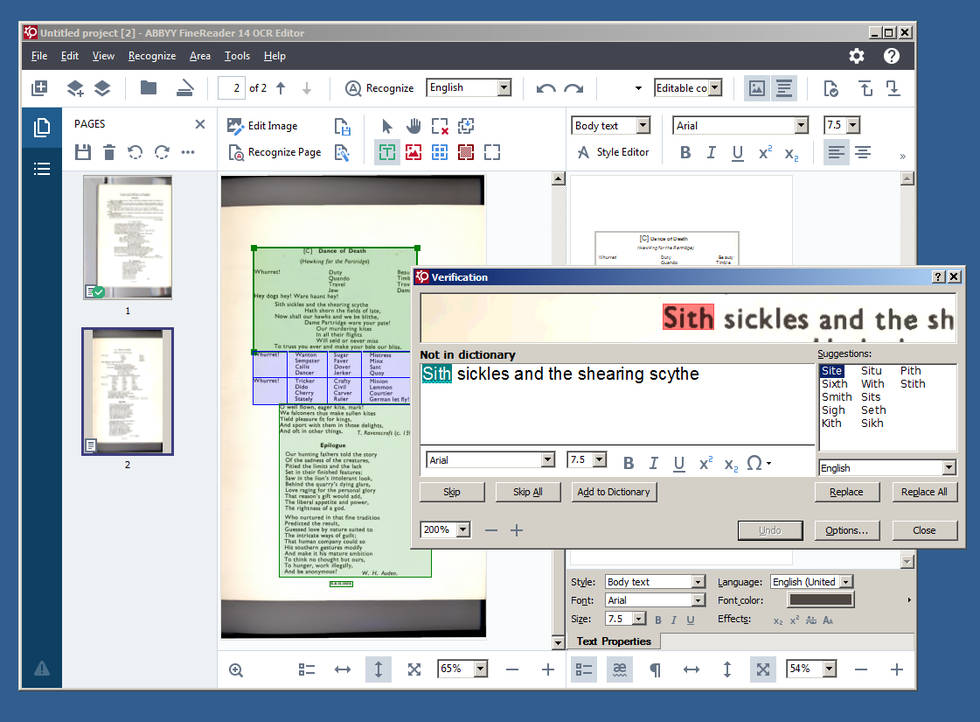Delete the selected page with the trash icon

click(109, 152)
